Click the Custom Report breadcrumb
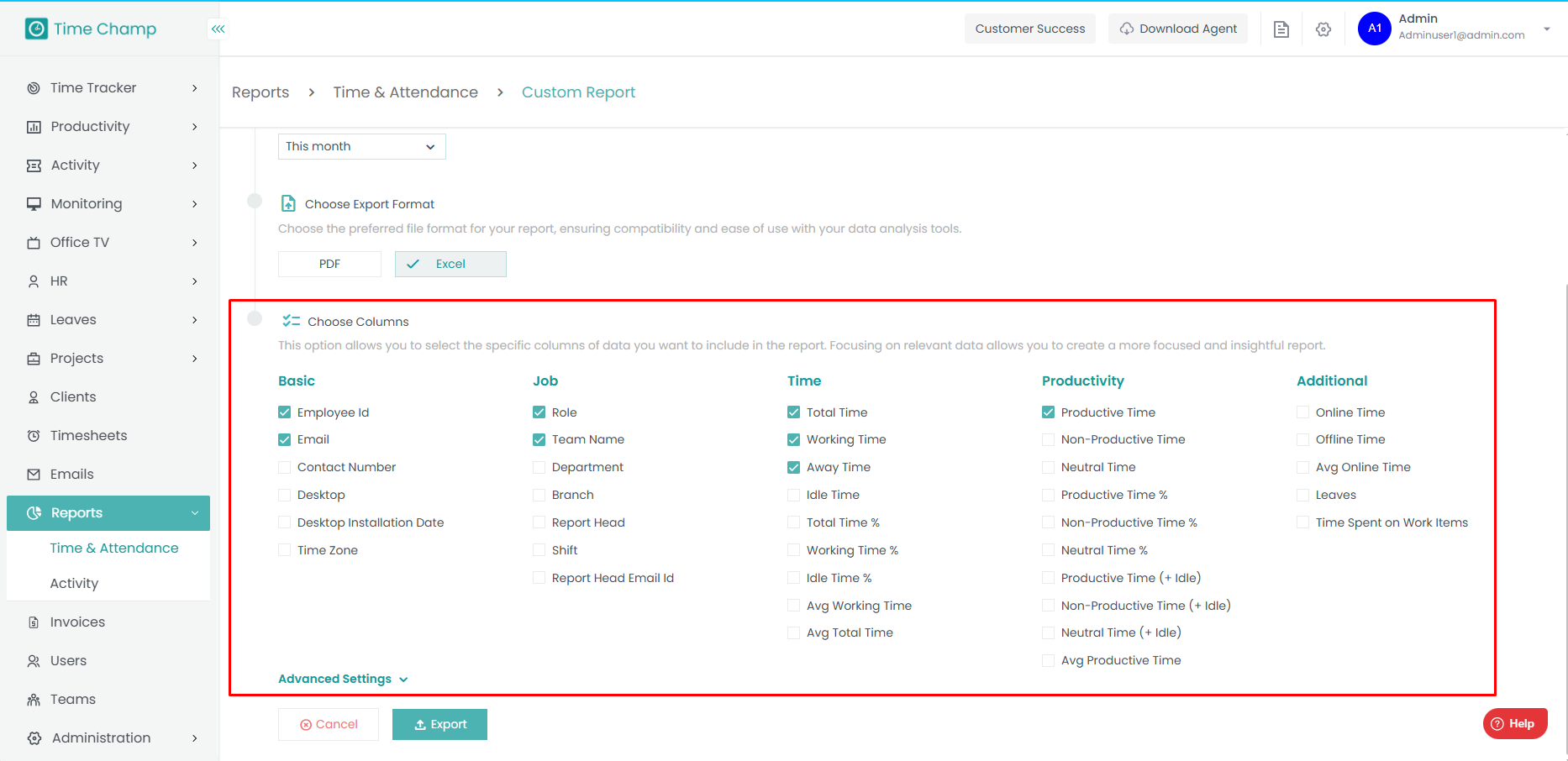This screenshot has height=761, width=1568. (x=579, y=92)
